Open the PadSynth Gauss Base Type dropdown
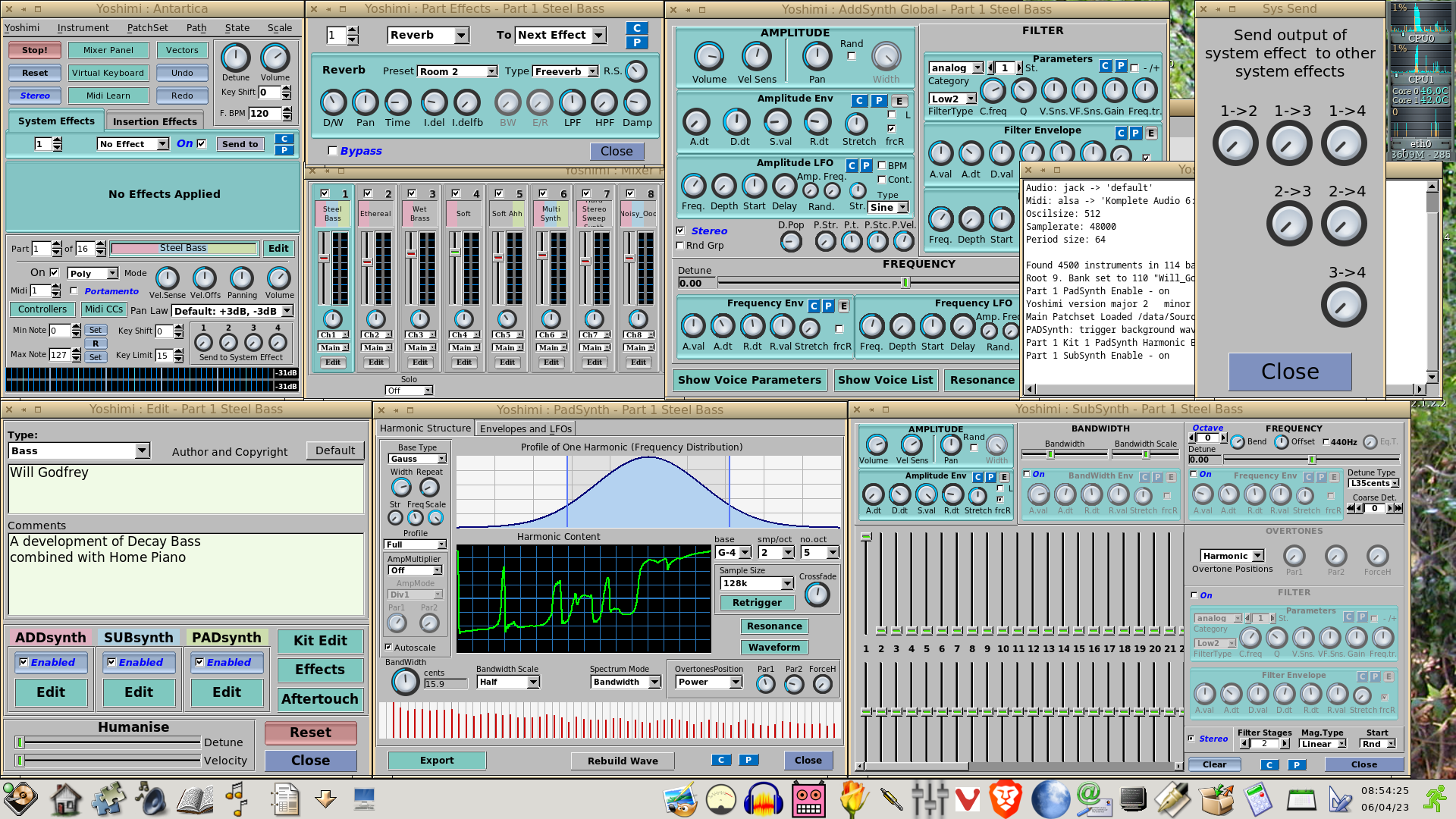 tap(417, 459)
